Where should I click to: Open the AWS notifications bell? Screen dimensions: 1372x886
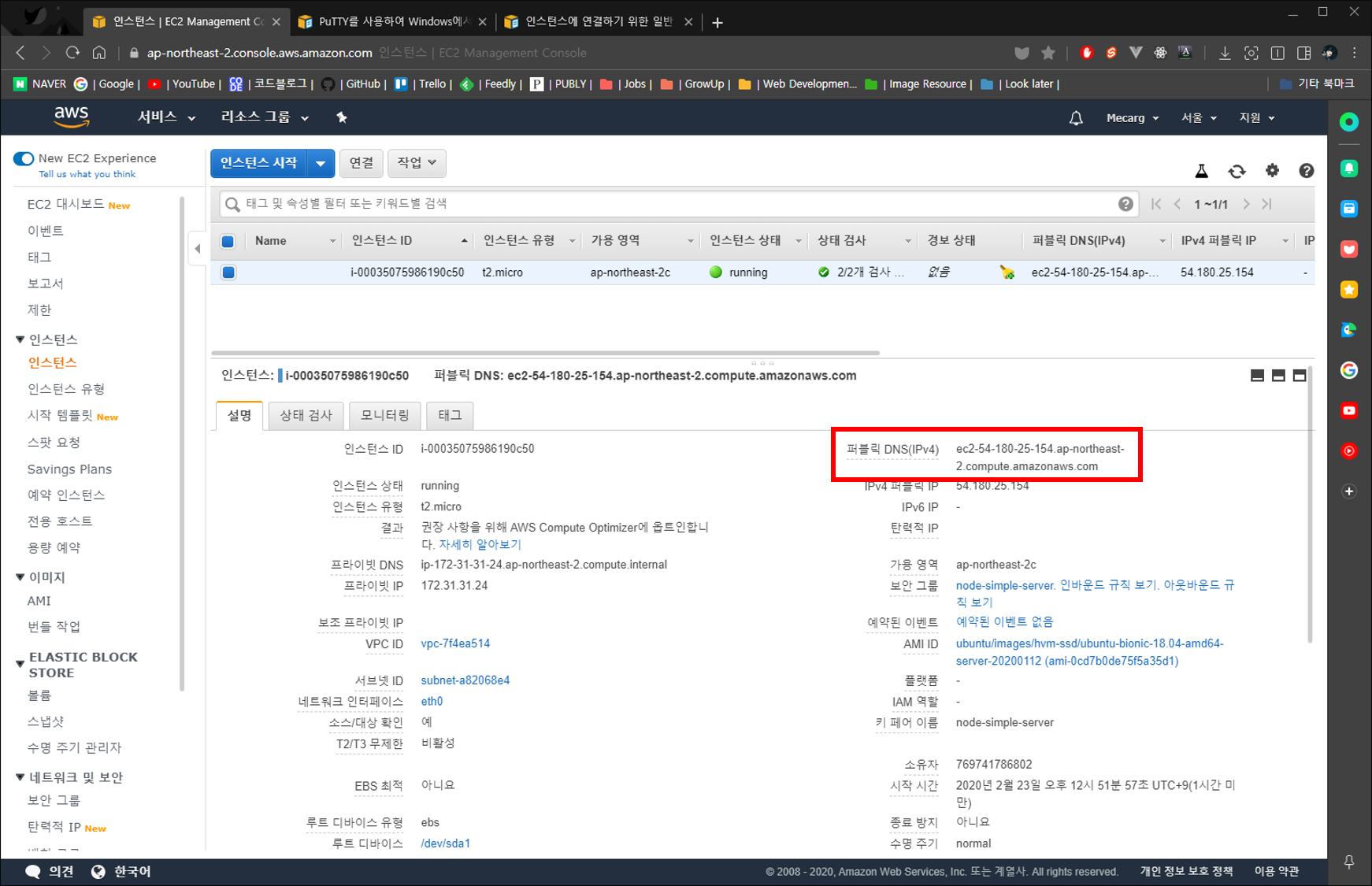click(1076, 118)
